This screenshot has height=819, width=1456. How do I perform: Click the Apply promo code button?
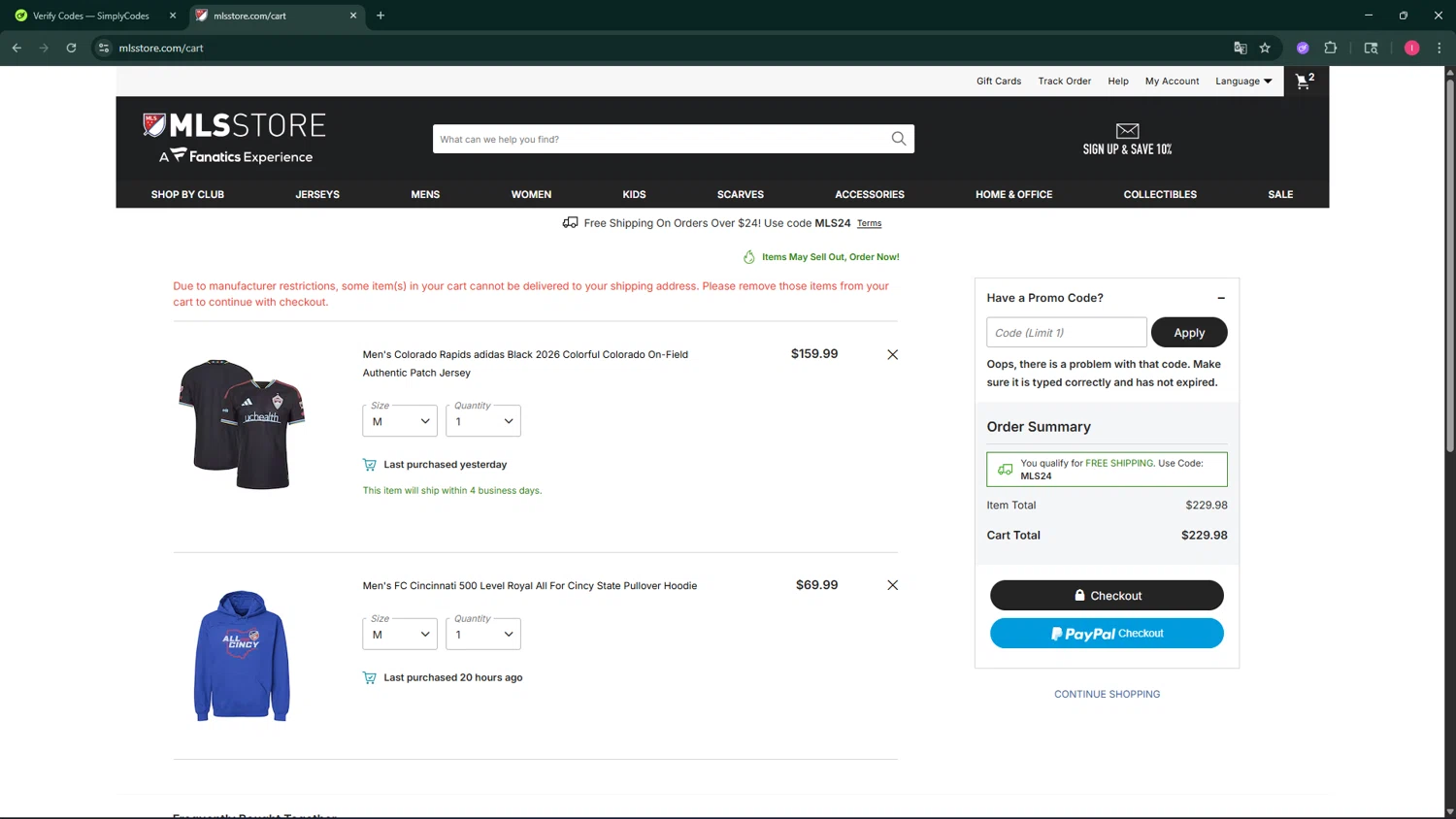tap(1189, 332)
